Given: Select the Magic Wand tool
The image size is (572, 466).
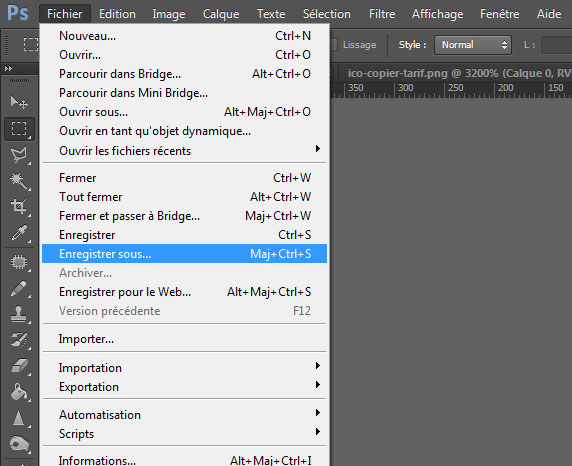Looking at the screenshot, I should [19, 181].
